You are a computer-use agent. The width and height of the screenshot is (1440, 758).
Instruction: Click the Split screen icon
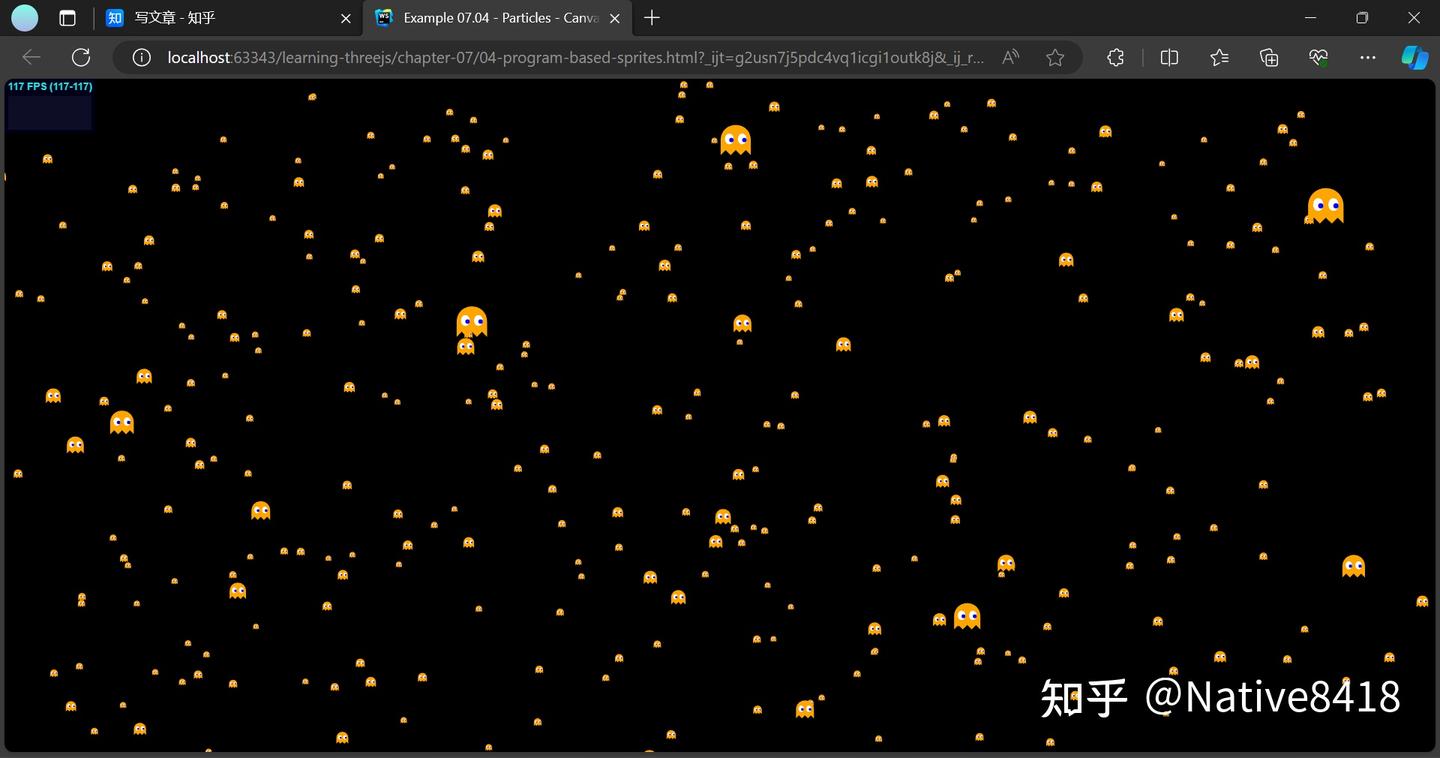(x=1168, y=57)
